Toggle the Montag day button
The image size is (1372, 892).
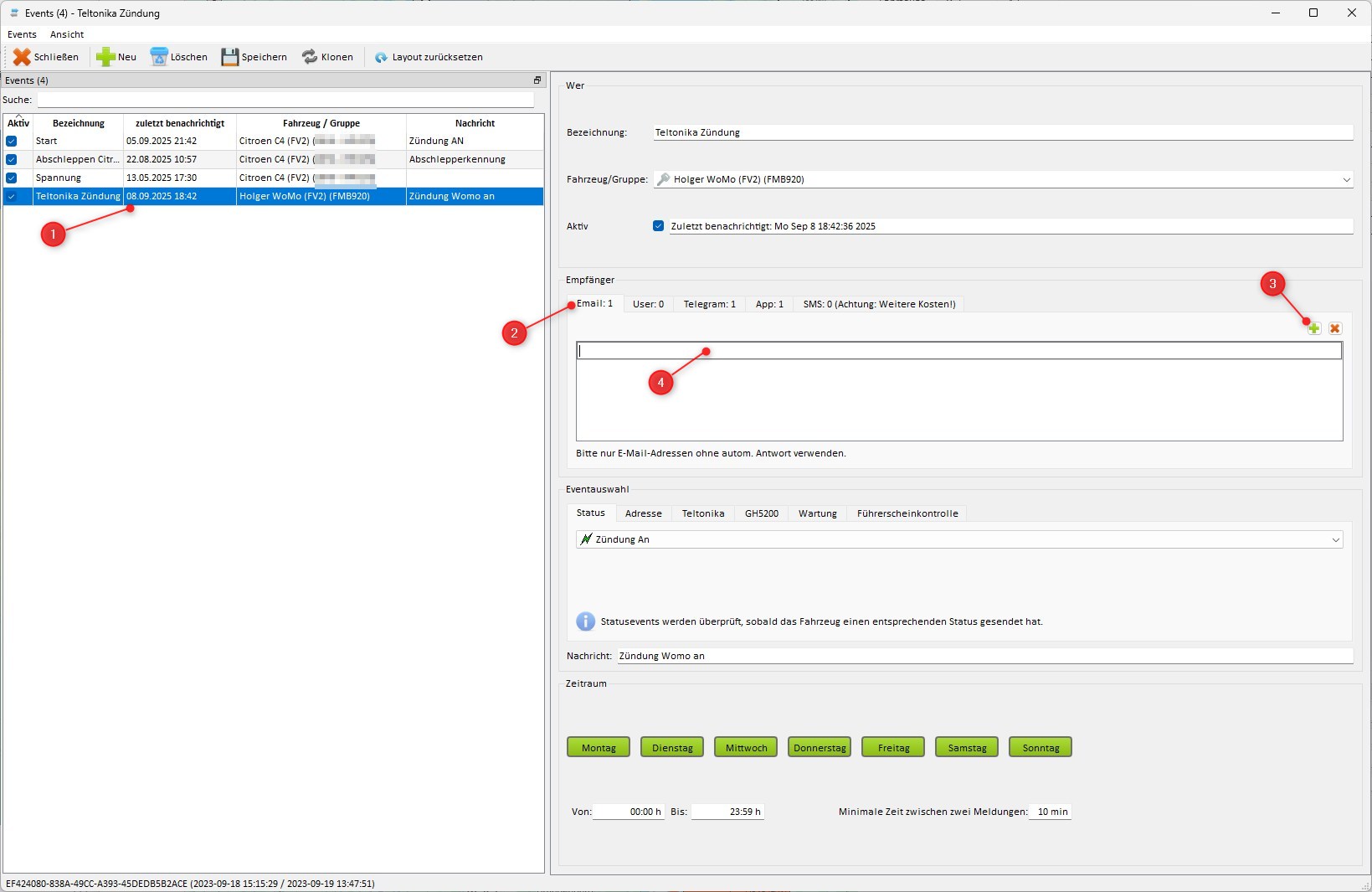coord(599,747)
